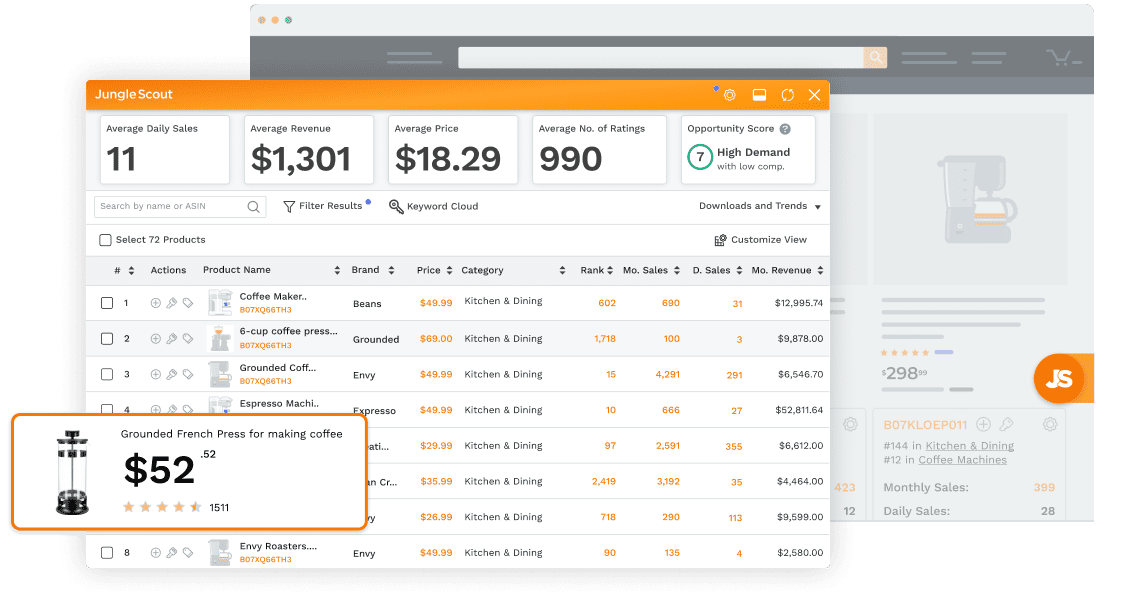1132x600 pixels.
Task: Open Customize View options
Action: (761, 239)
